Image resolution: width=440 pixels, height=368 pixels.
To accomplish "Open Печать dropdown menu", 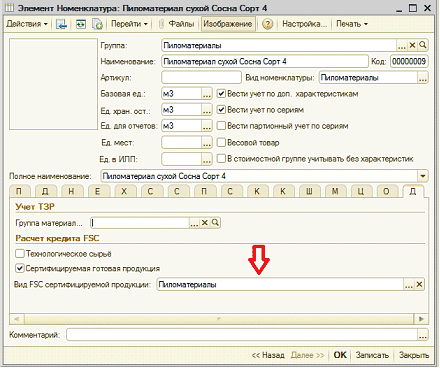I will click(352, 24).
